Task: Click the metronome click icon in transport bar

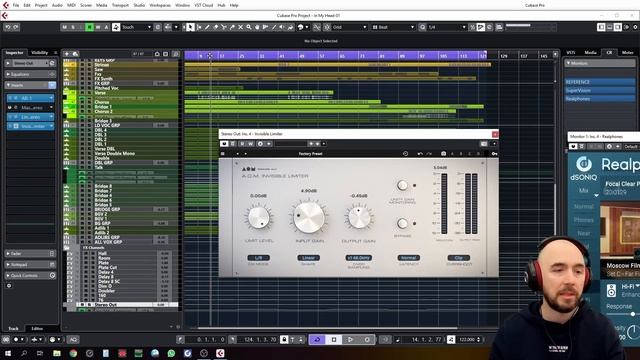Action: pos(451,340)
